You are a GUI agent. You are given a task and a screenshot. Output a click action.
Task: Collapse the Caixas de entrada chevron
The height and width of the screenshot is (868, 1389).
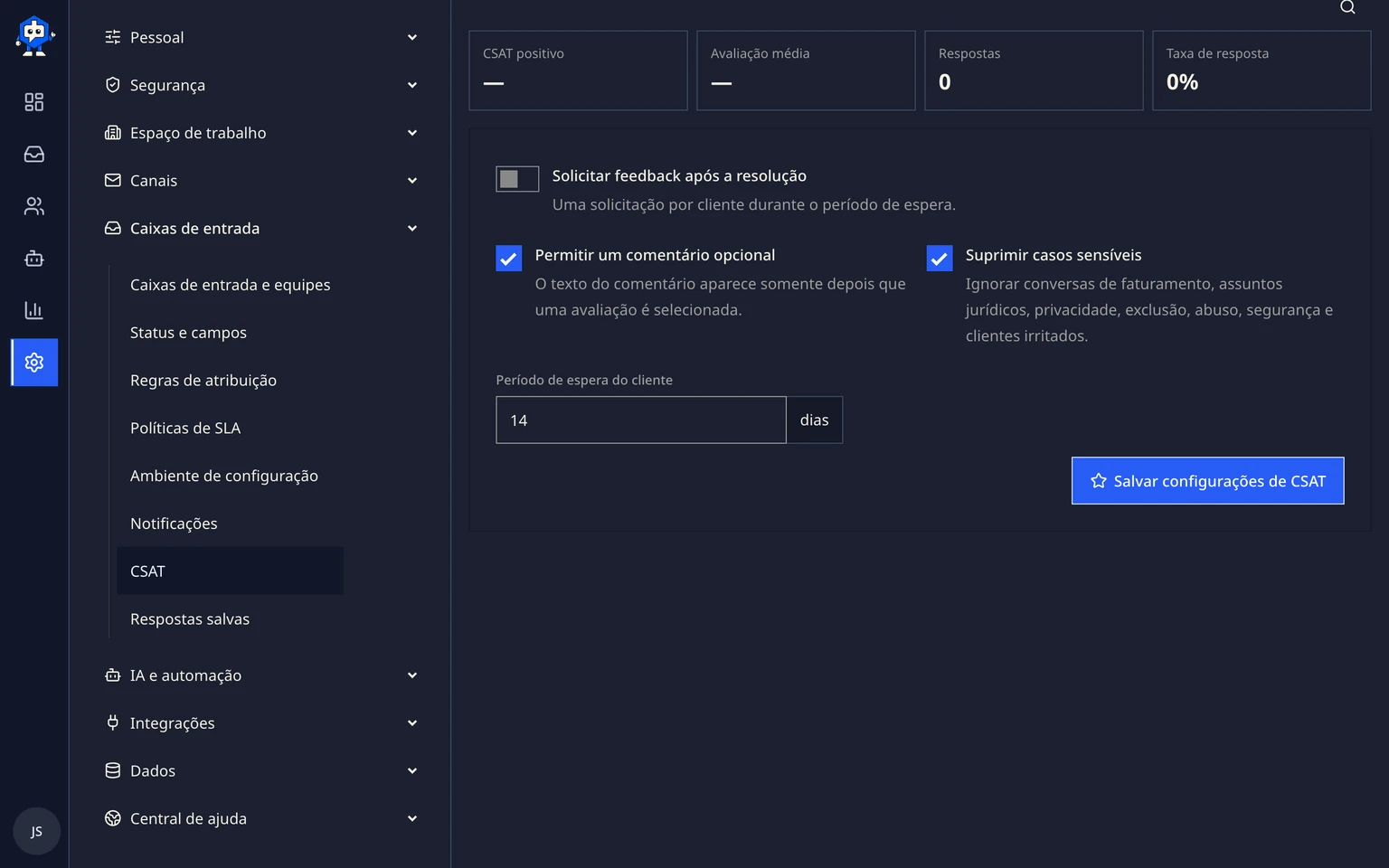pyautogui.click(x=412, y=229)
